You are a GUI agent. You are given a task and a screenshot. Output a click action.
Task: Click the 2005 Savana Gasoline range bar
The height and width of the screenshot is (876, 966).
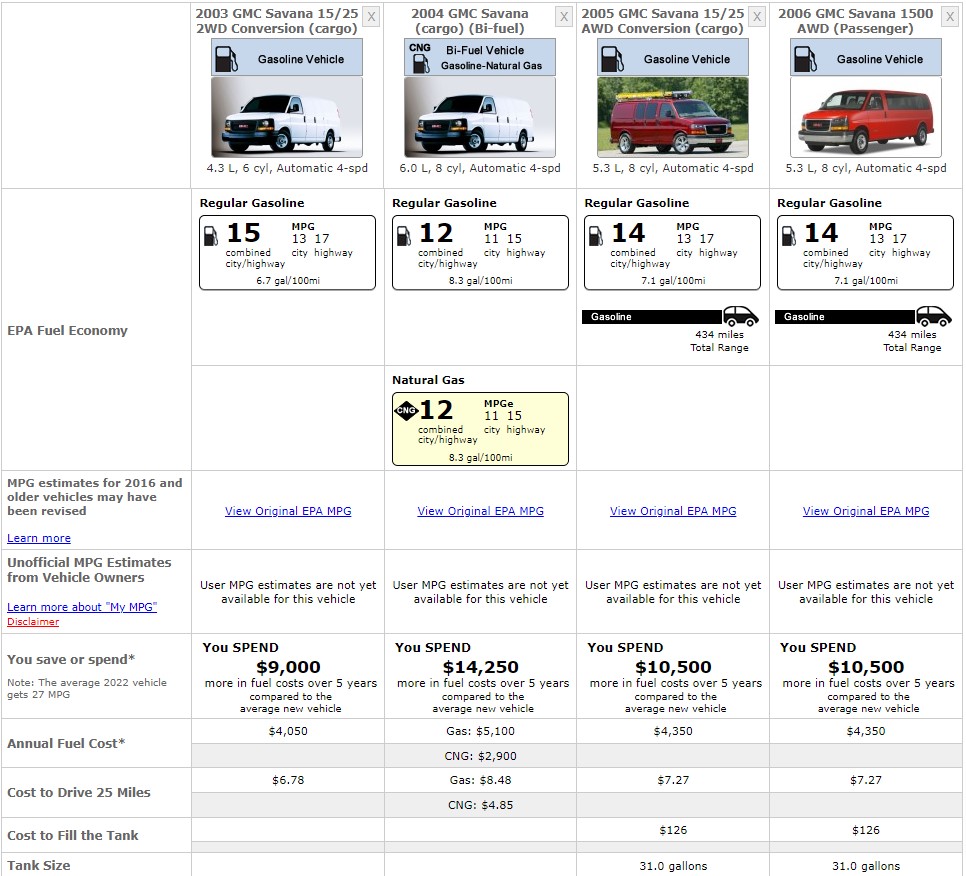(x=652, y=317)
